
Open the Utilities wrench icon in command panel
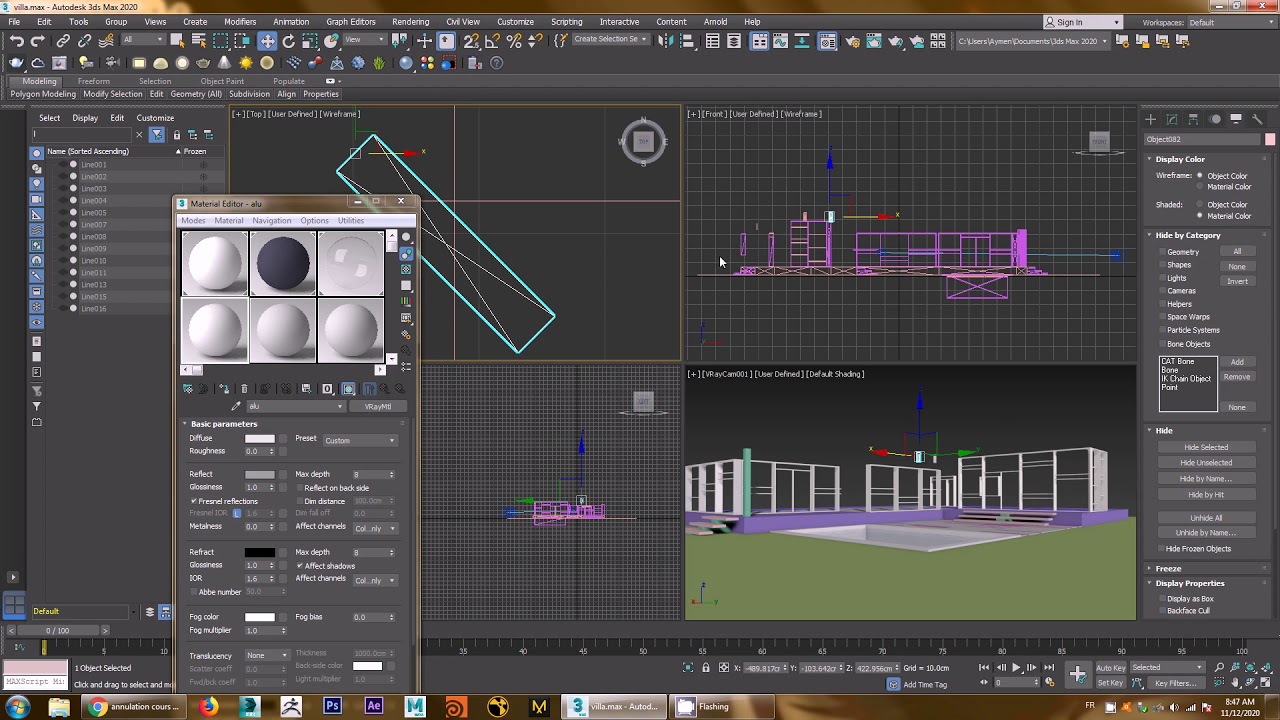[1257, 119]
